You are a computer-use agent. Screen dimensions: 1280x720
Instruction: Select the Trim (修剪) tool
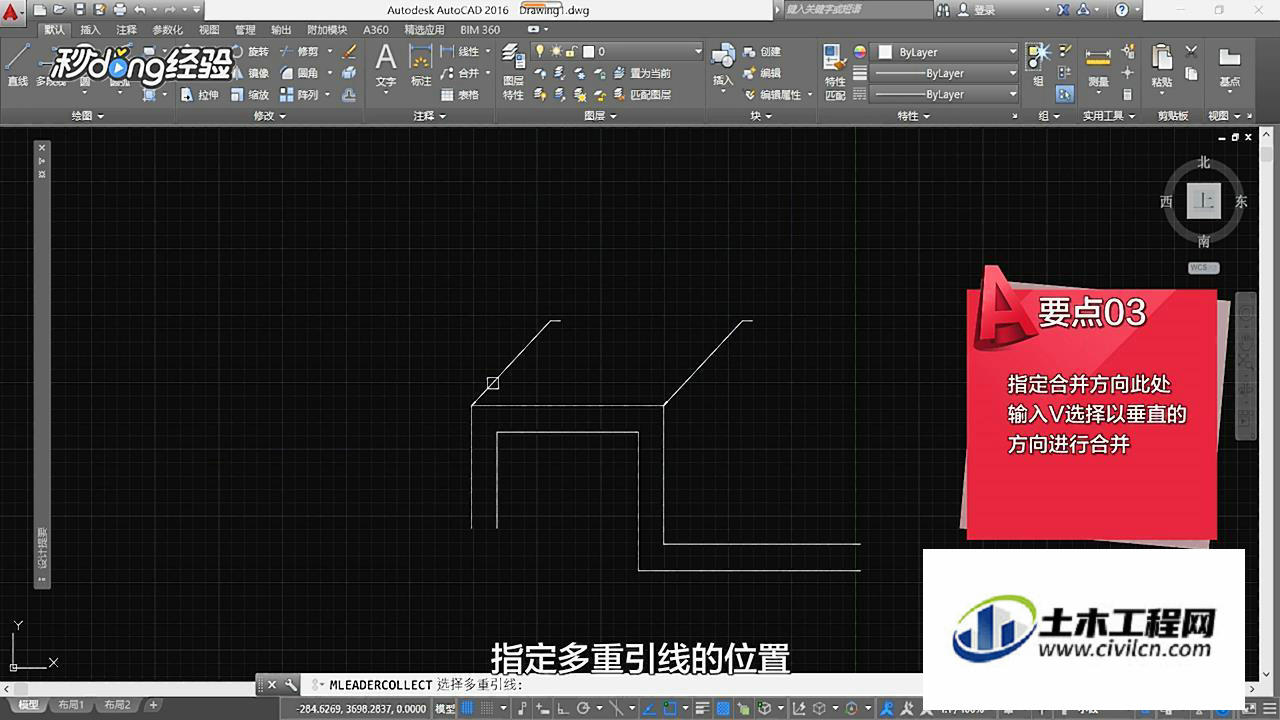301,51
